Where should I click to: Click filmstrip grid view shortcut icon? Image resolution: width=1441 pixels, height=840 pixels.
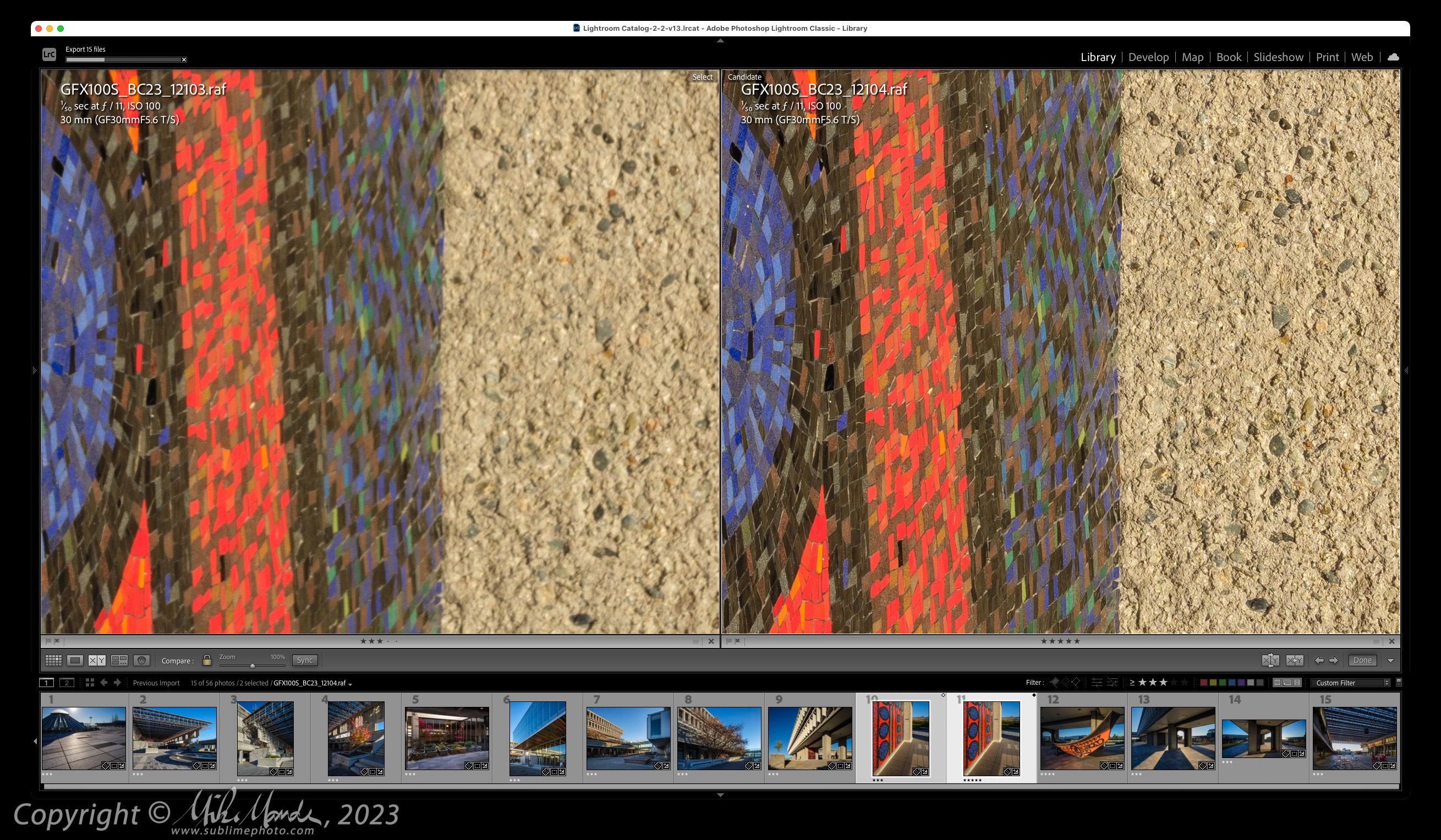(x=90, y=682)
